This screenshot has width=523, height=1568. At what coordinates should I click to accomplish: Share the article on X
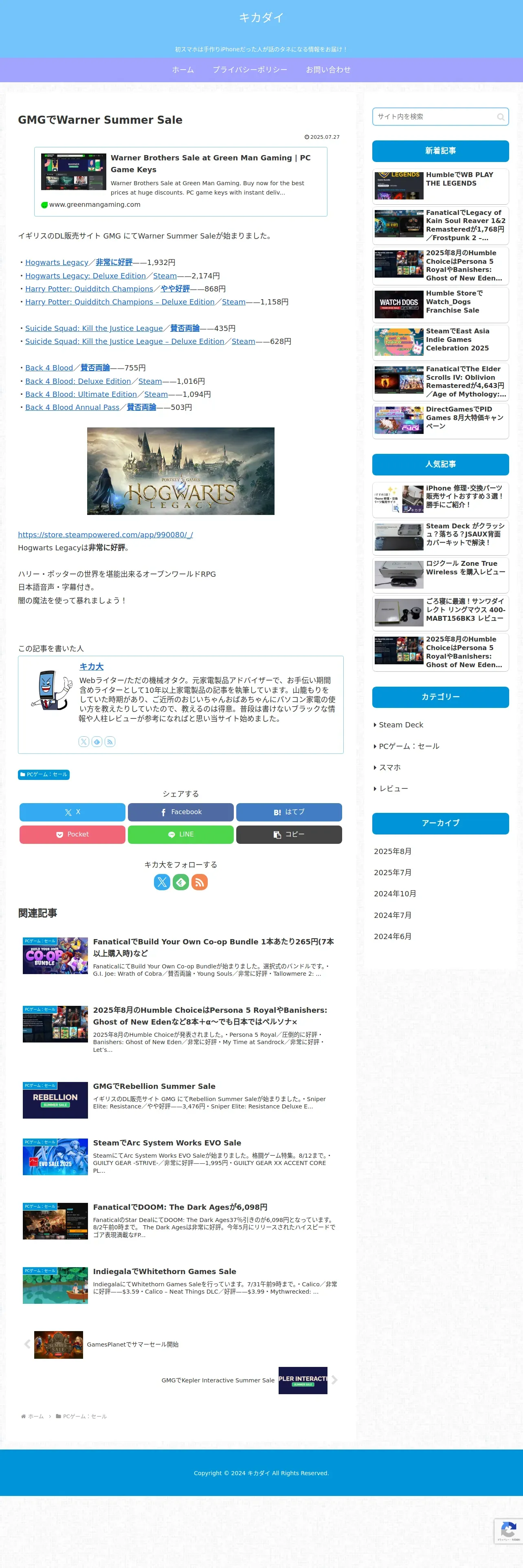click(73, 812)
